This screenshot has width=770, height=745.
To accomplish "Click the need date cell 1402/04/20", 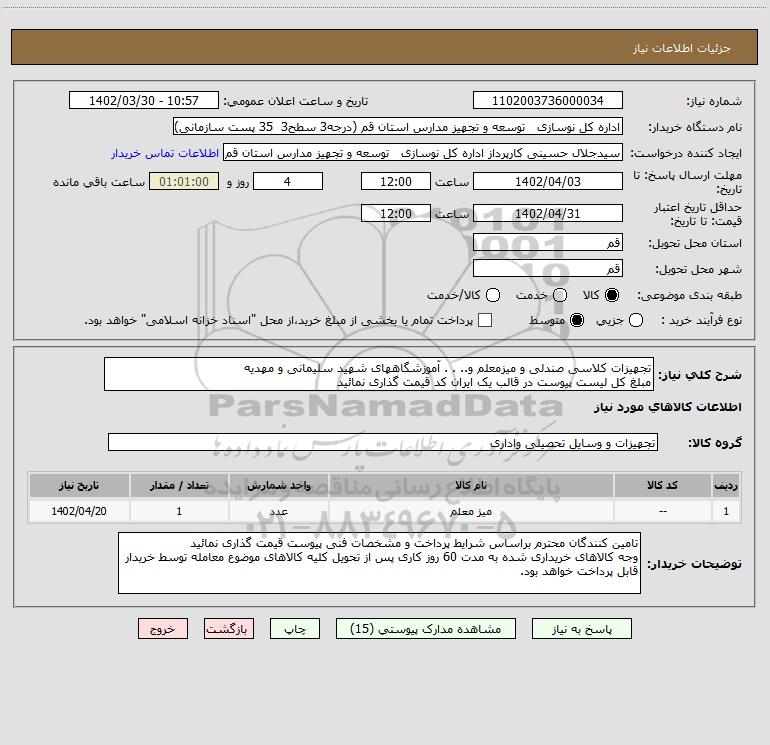I will [79, 512].
